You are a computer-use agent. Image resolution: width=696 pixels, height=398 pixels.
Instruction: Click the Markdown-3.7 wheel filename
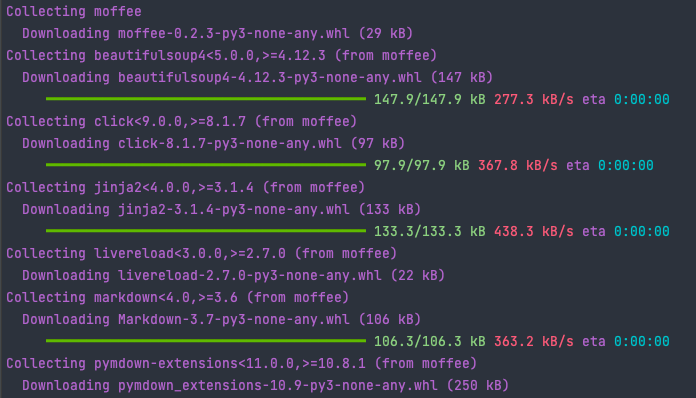coord(233,319)
